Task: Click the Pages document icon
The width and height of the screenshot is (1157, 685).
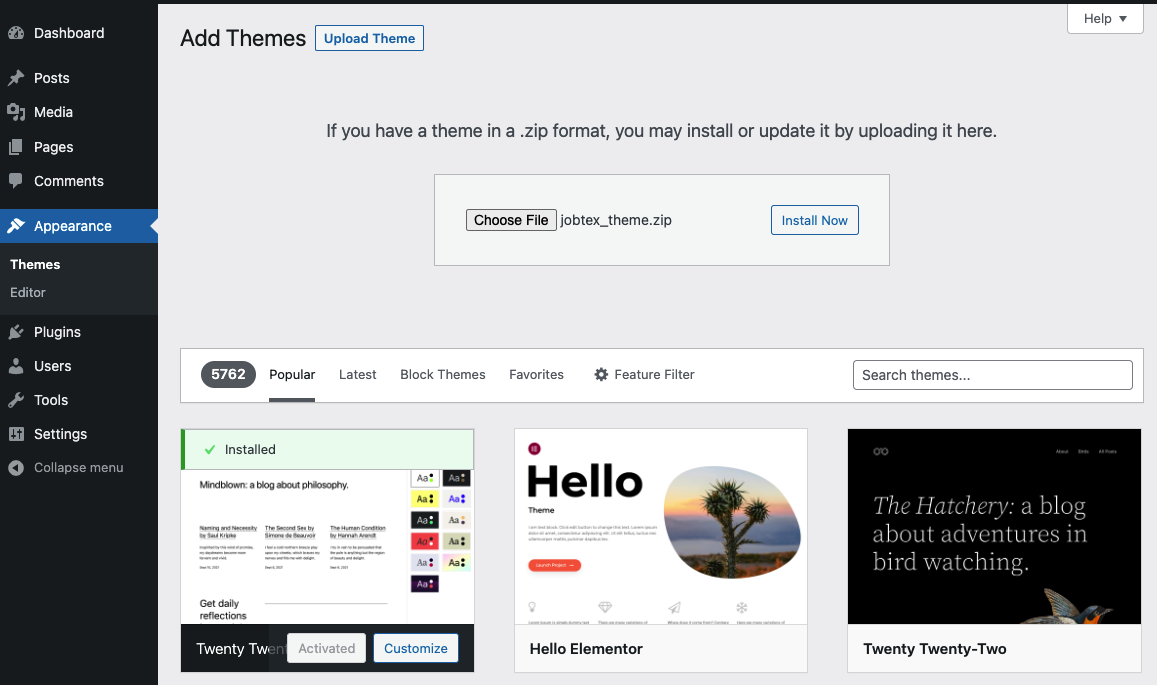Action: pyautogui.click(x=15, y=147)
